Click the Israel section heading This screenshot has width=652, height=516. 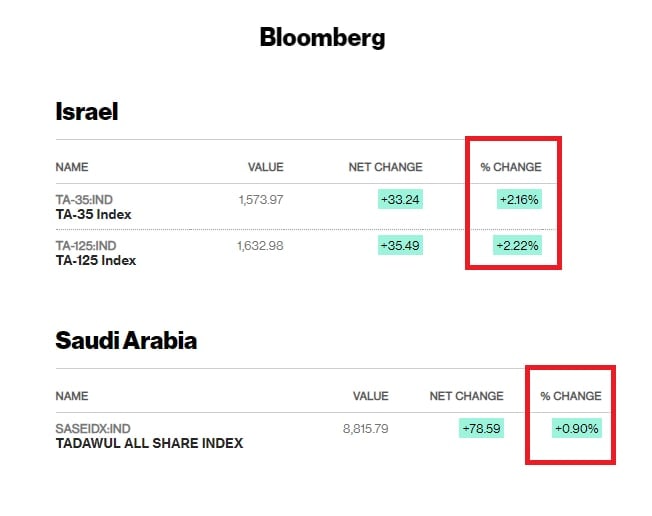tap(87, 111)
